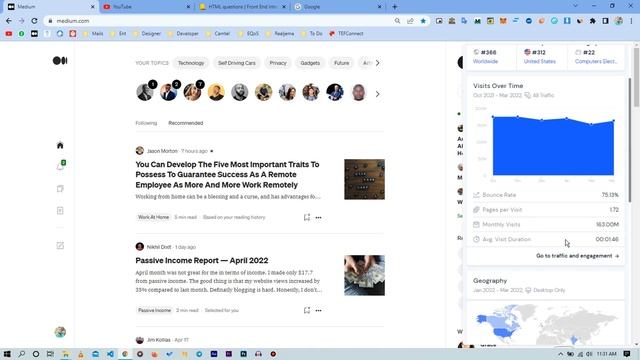Open Task View on the taskbar
This screenshot has width=640, height=360.
pos(50,354)
